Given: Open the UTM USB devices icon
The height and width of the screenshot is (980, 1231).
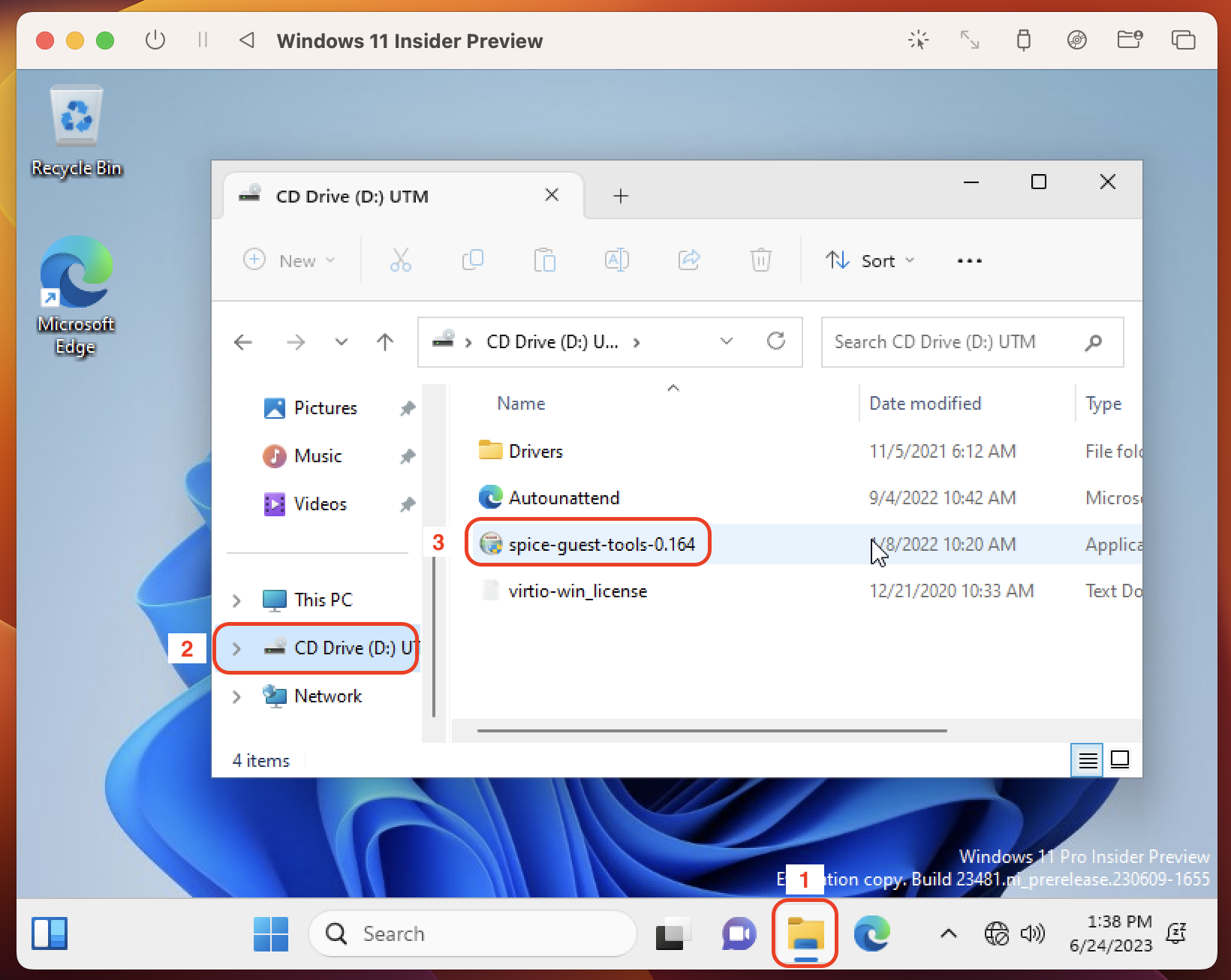Looking at the screenshot, I should [x=1024, y=40].
